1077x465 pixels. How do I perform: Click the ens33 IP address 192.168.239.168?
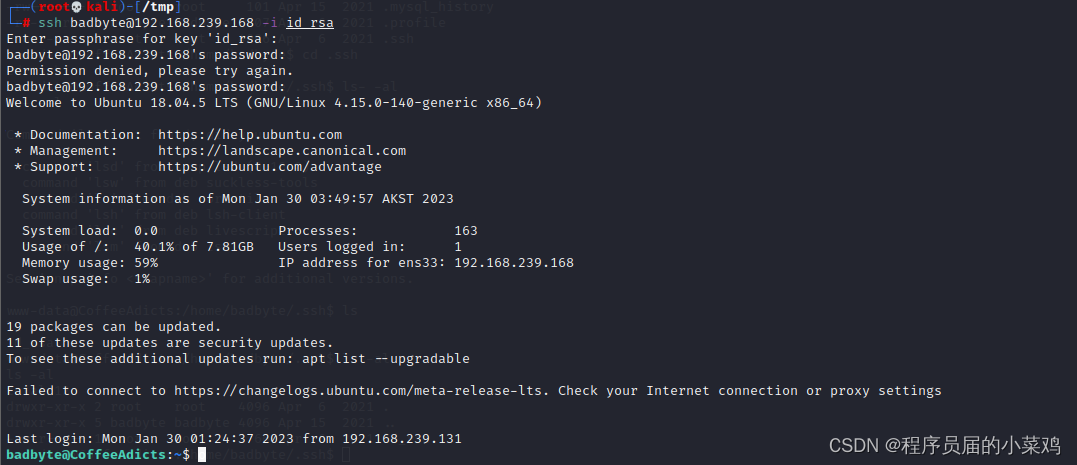pos(514,263)
